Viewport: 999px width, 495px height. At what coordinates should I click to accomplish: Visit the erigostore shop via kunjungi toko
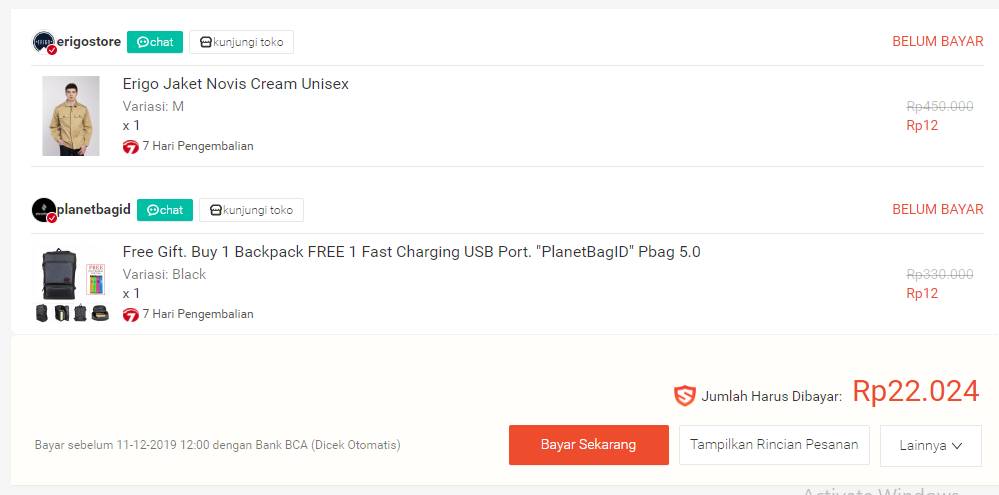tap(241, 42)
